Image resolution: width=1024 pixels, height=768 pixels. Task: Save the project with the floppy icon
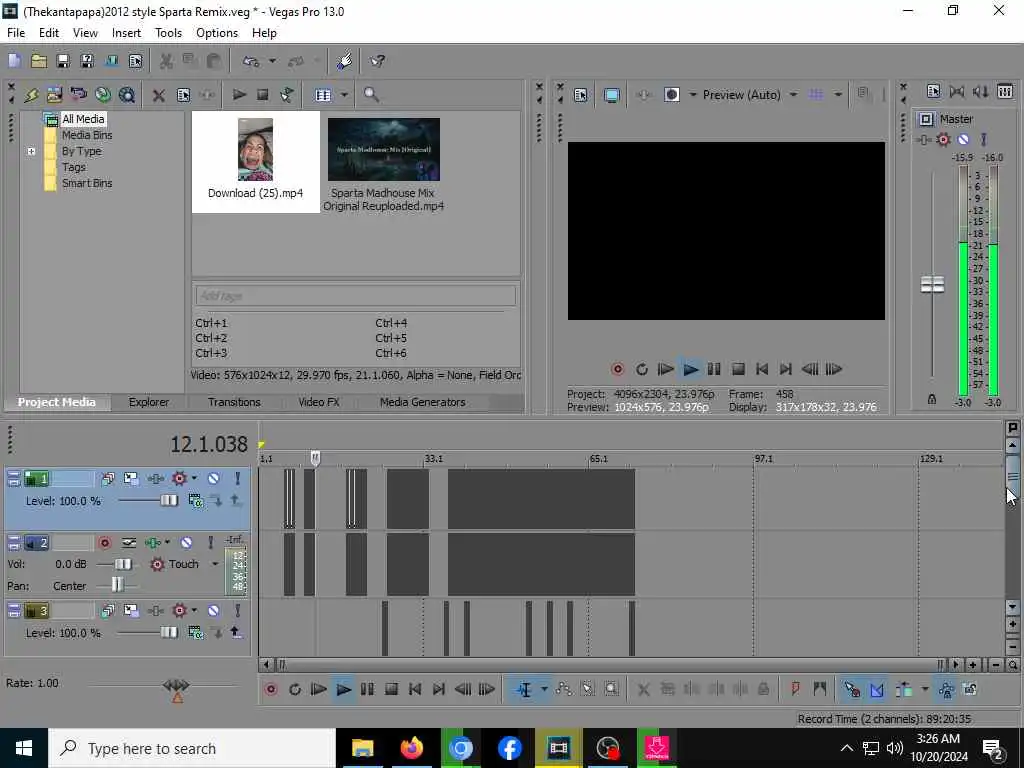tap(63, 61)
